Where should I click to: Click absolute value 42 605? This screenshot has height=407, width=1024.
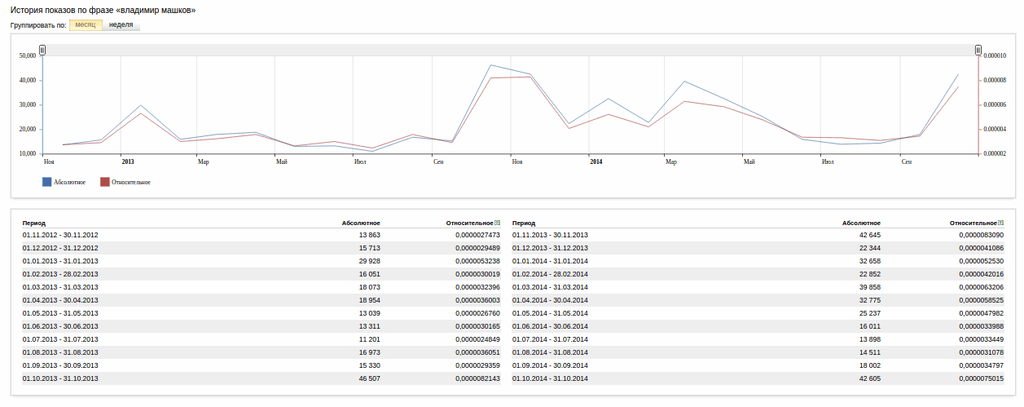(869, 378)
